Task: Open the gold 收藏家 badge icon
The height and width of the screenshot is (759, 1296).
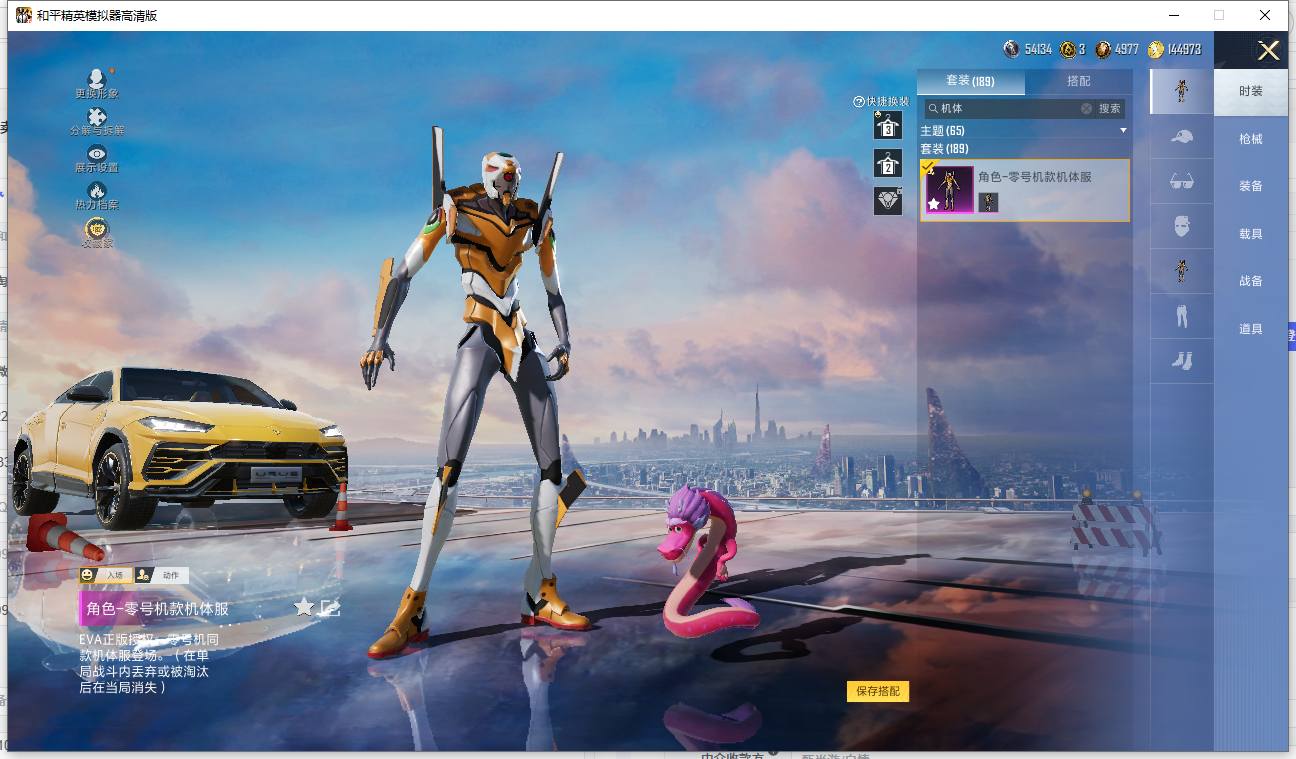Action: [96, 228]
